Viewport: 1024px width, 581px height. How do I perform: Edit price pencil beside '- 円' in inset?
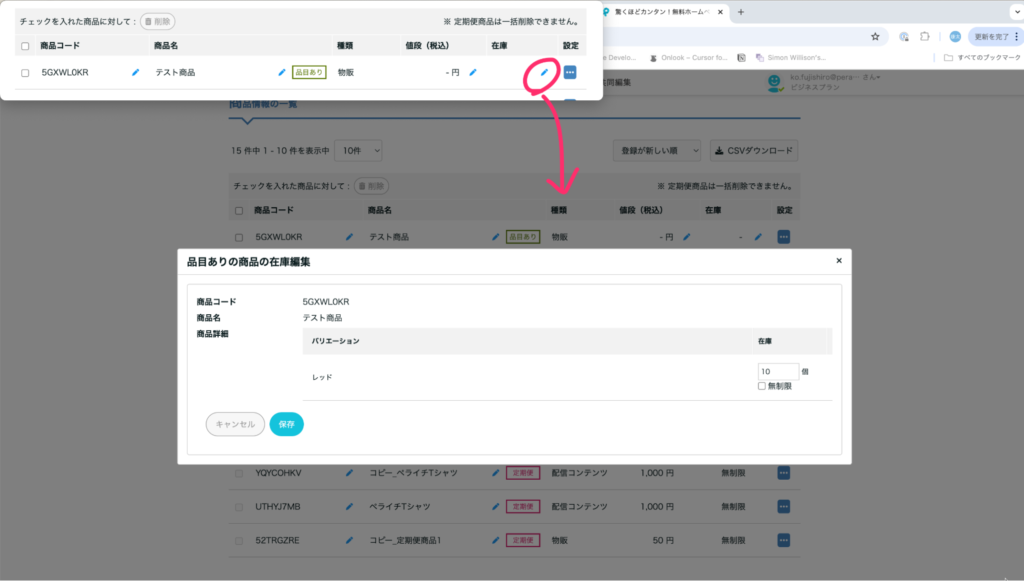point(473,72)
